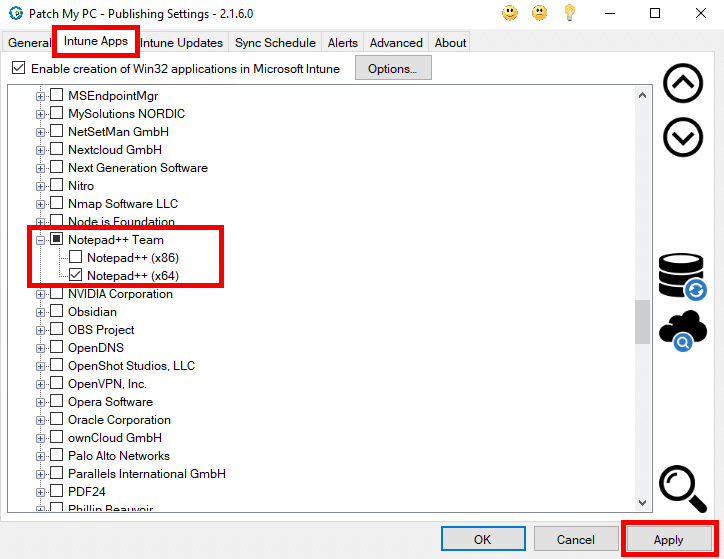Click the scroll down circle arrow icon
This screenshot has height=559, width=724.
(683, 137)
